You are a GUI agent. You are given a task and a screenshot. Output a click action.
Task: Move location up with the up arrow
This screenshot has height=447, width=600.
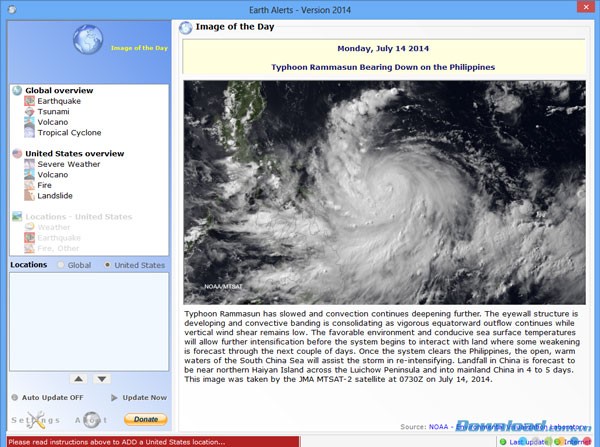[x=78, y=379]
